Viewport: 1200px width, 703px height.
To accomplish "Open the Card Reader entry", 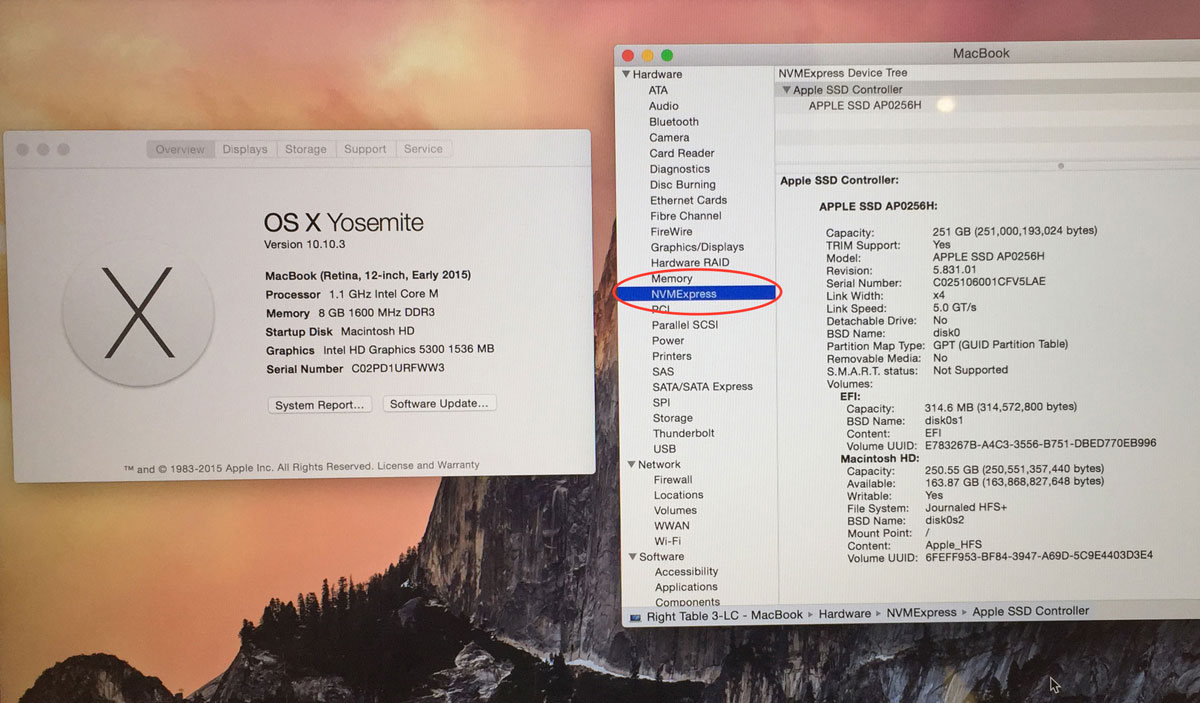I will 682,153.
